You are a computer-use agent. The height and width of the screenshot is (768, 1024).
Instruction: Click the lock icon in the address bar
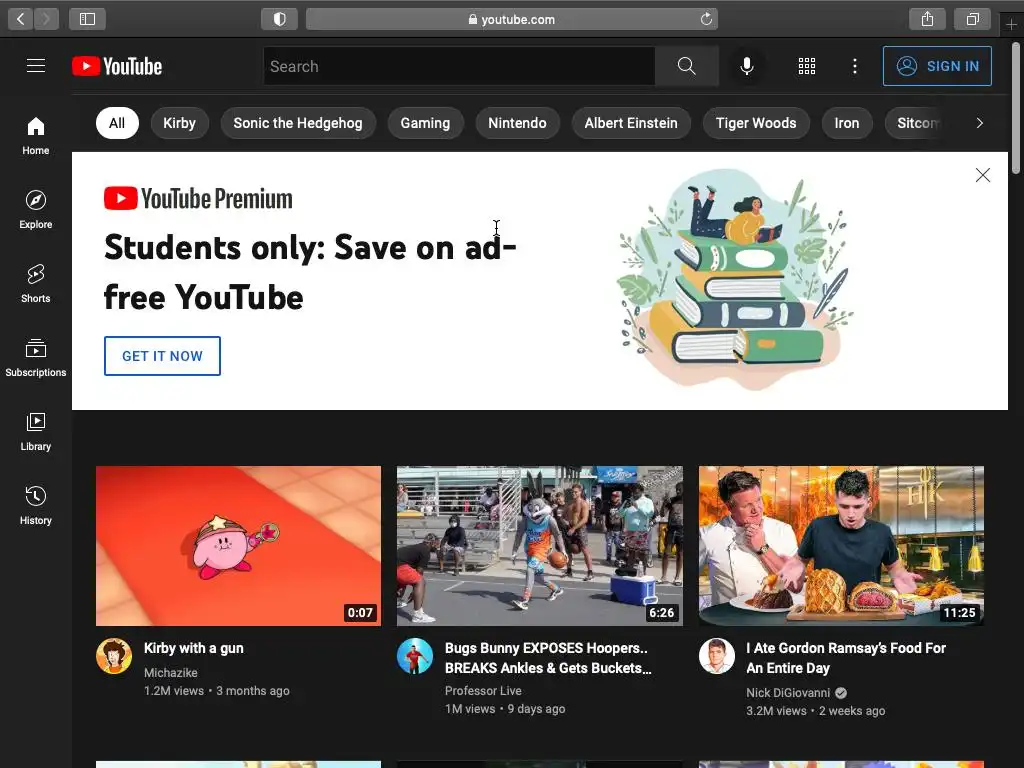tap(473, 20)
